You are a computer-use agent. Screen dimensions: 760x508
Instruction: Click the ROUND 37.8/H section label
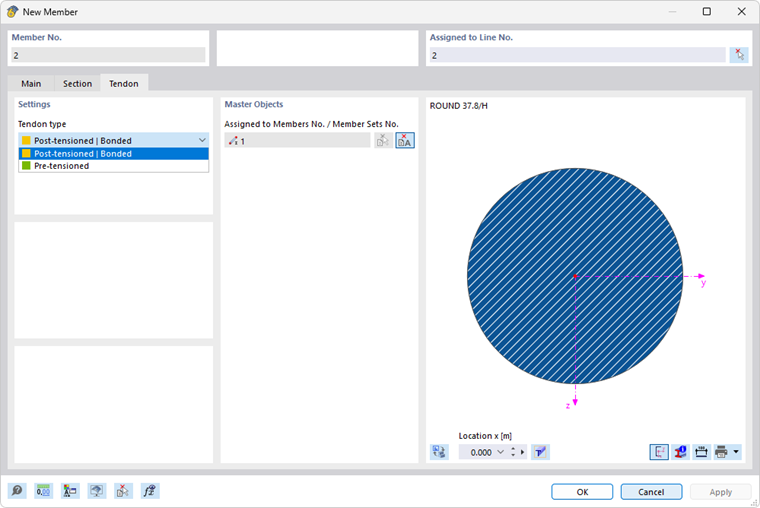[x=459, y=106]
